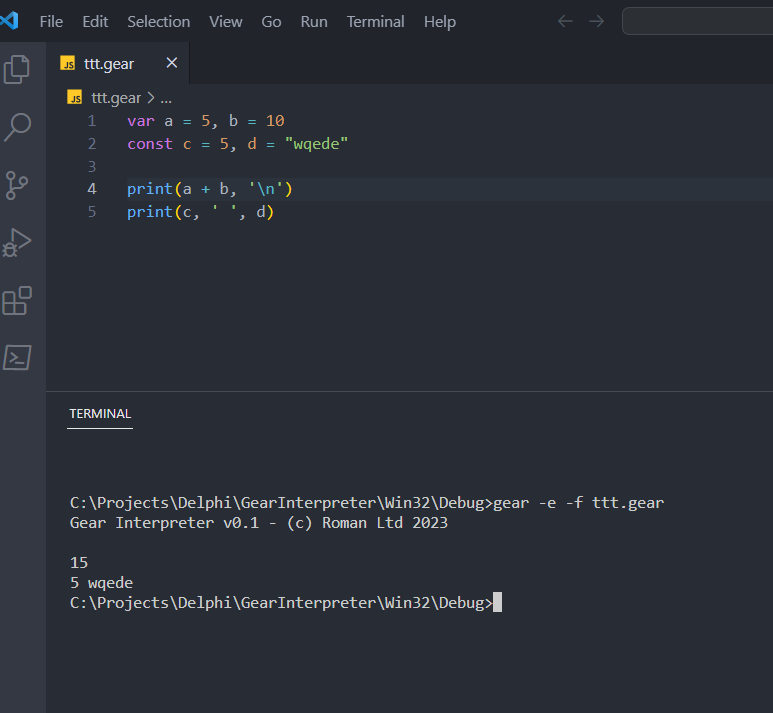The width and height of the screenshot is (773, 713).
Task: Open the Search view icon
Action: (17, 127)
